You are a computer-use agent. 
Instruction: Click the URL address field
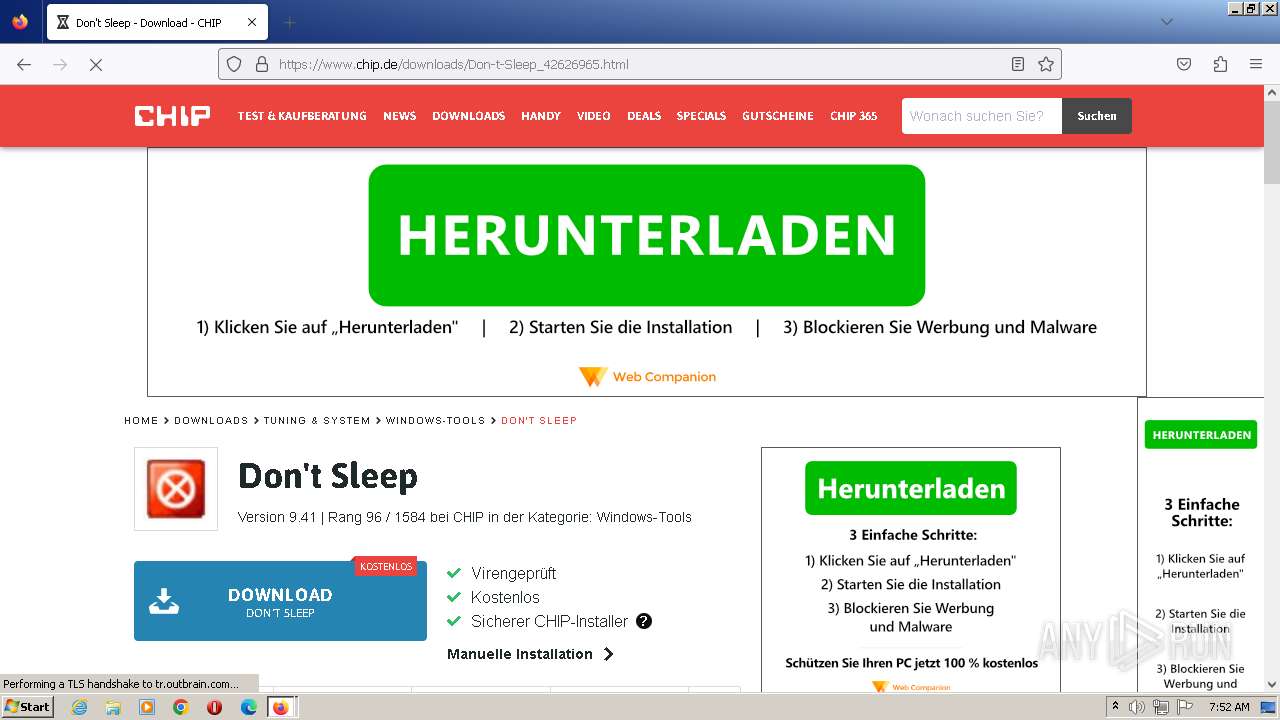[x=640, y=64]
